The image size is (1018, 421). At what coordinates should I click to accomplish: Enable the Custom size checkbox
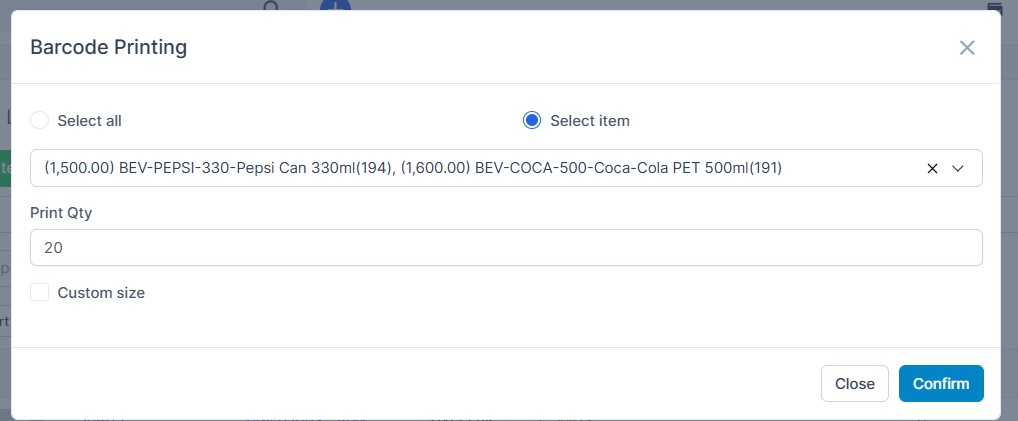tap(40, 293)
